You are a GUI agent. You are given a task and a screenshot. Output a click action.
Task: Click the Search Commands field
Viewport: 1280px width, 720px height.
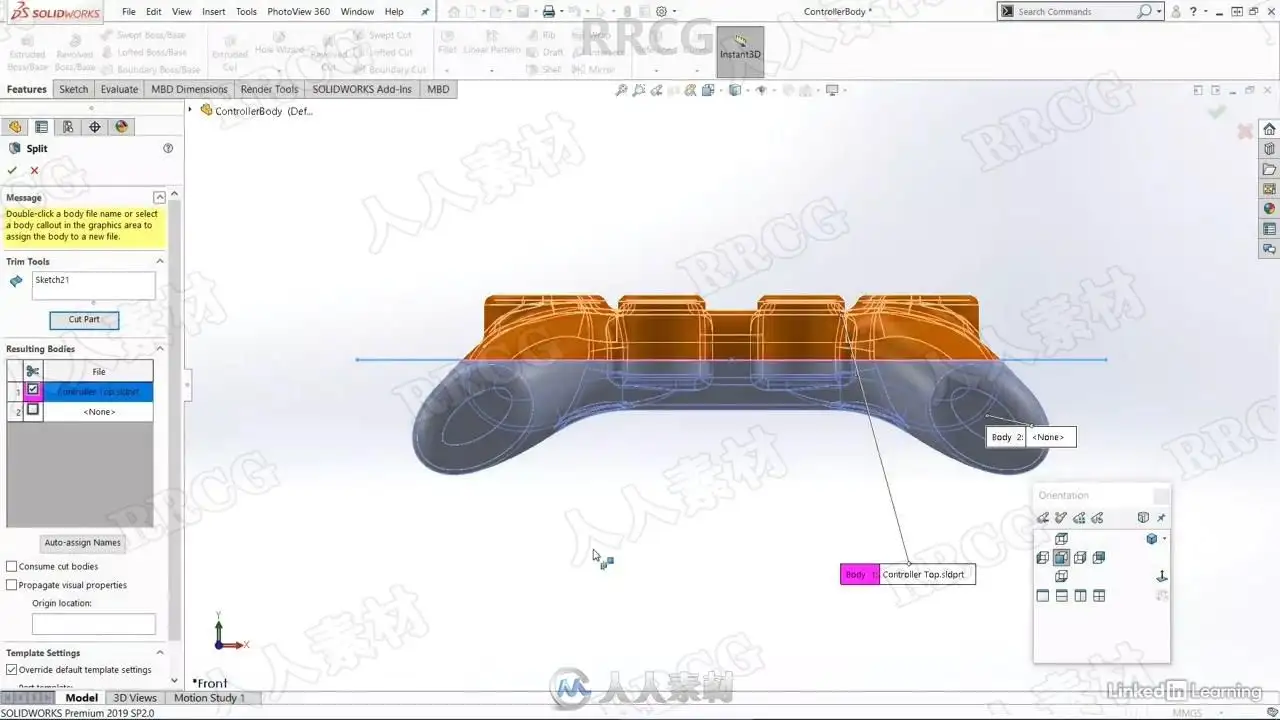pos(1075,12)
